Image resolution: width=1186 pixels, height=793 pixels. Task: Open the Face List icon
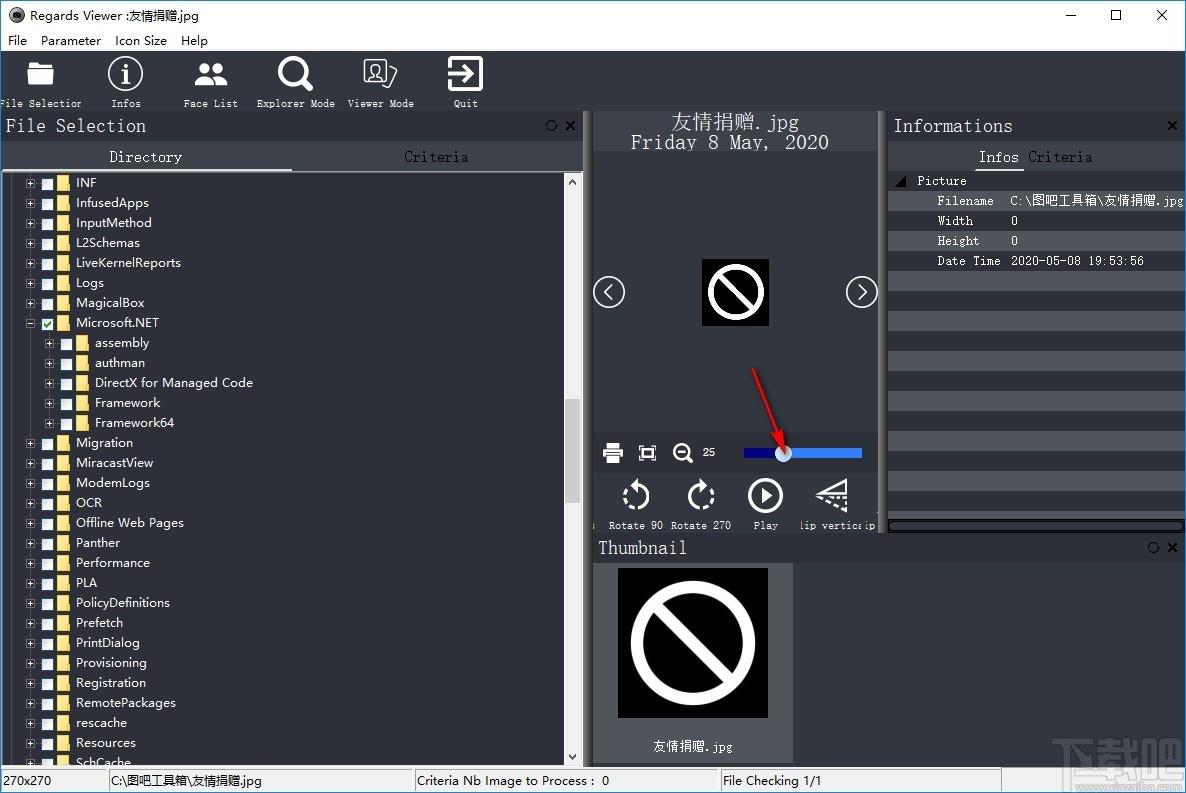coord(210,74)
